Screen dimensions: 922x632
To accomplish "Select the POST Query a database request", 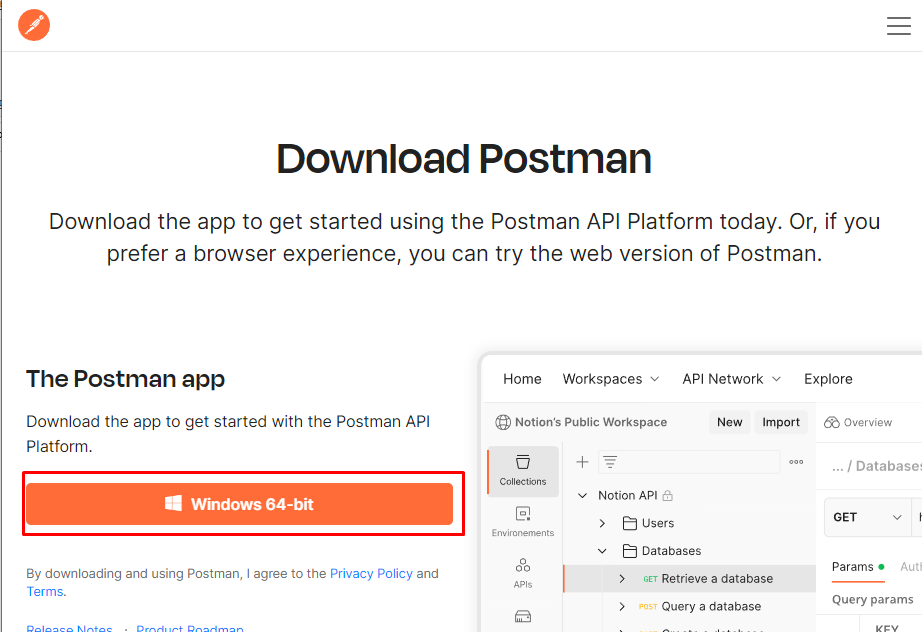I will [x=700, y=606].
